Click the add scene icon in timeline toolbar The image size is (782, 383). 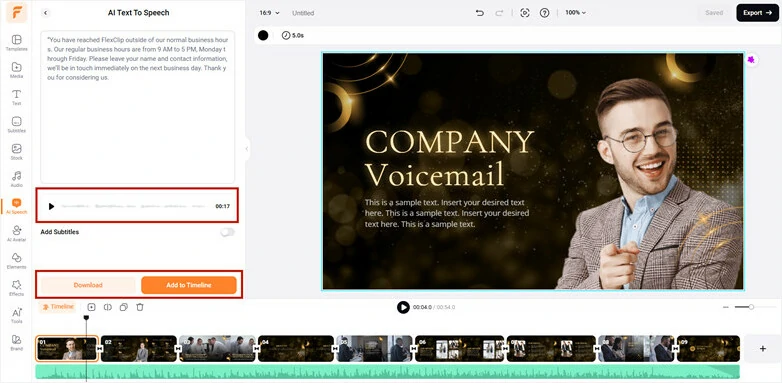[91, 307]
